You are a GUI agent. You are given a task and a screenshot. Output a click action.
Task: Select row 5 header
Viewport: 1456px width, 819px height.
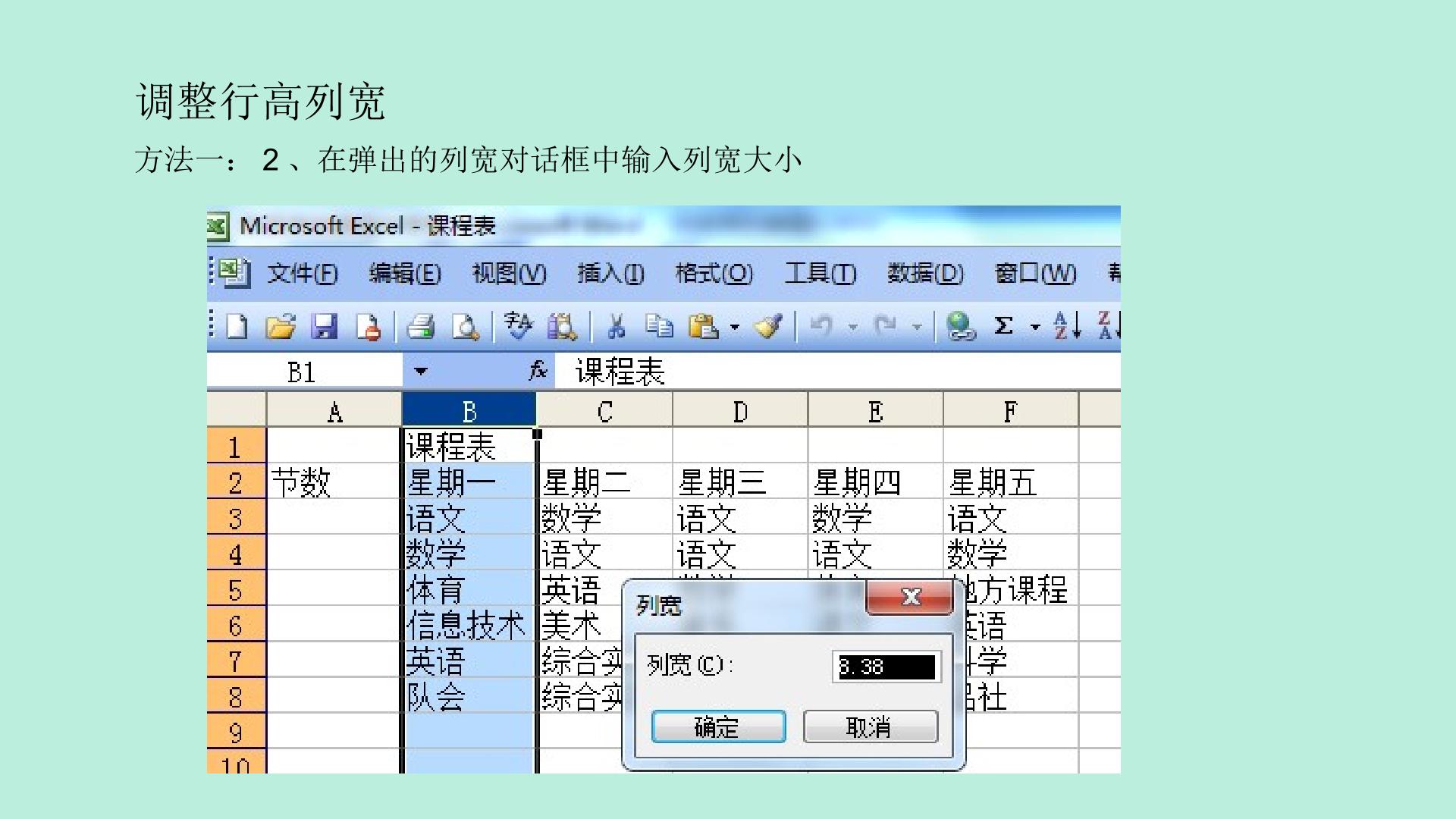236,588
